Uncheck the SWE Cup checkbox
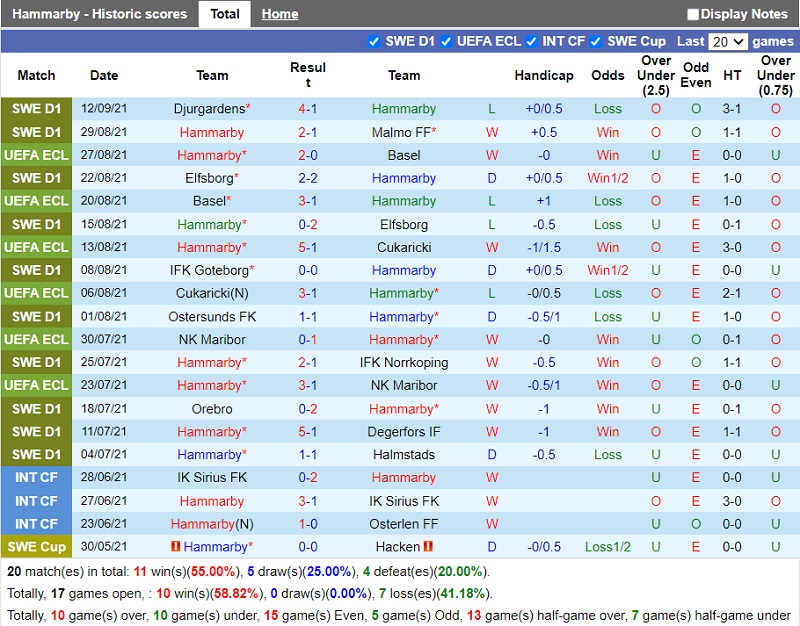The image size is (800, 626). pyautogui.click(x=596, y=41)
